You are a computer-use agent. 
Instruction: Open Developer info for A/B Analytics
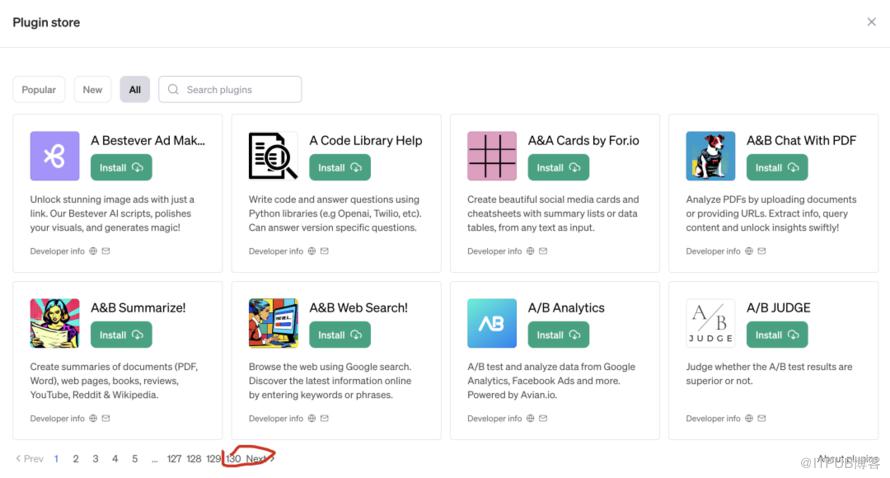tap(494, 419)
